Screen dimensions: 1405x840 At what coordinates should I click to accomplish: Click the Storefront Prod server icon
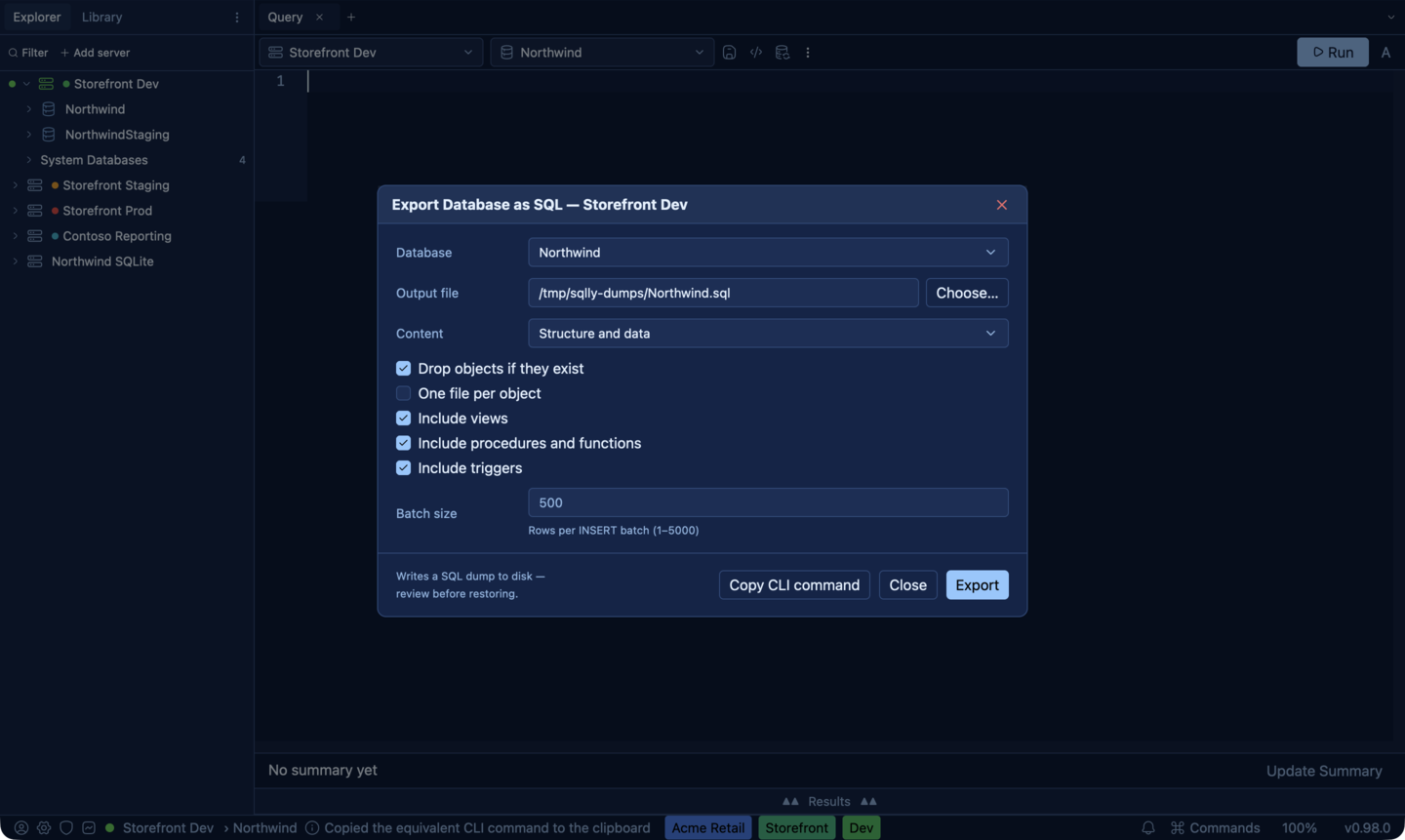[x=35, y=211]
